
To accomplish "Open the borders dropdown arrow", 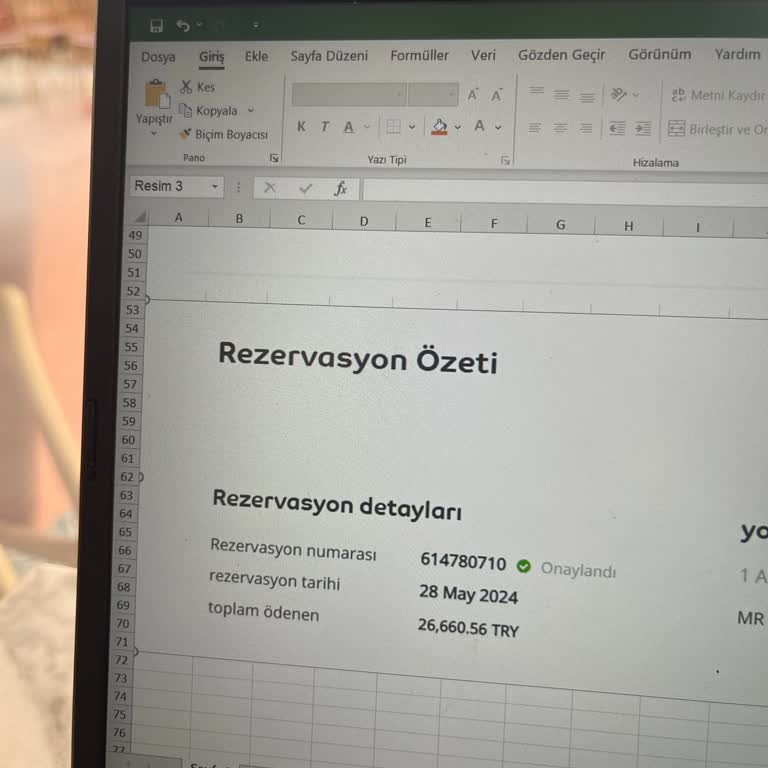I will click(x=412, y=127).
